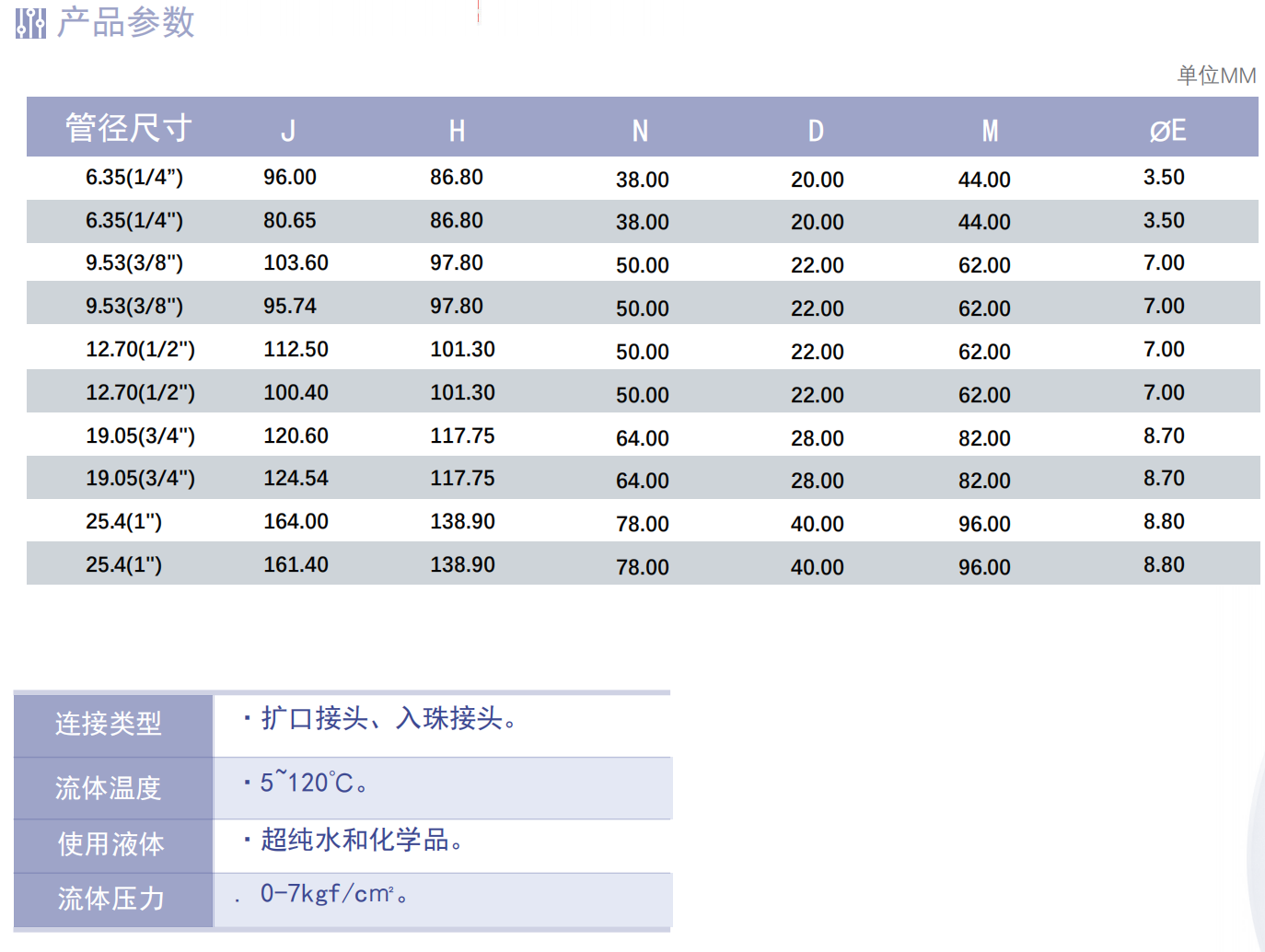Click the 流体温度 label cell
The width and height of the screenshot is (1265, 952).
(113, 789)
